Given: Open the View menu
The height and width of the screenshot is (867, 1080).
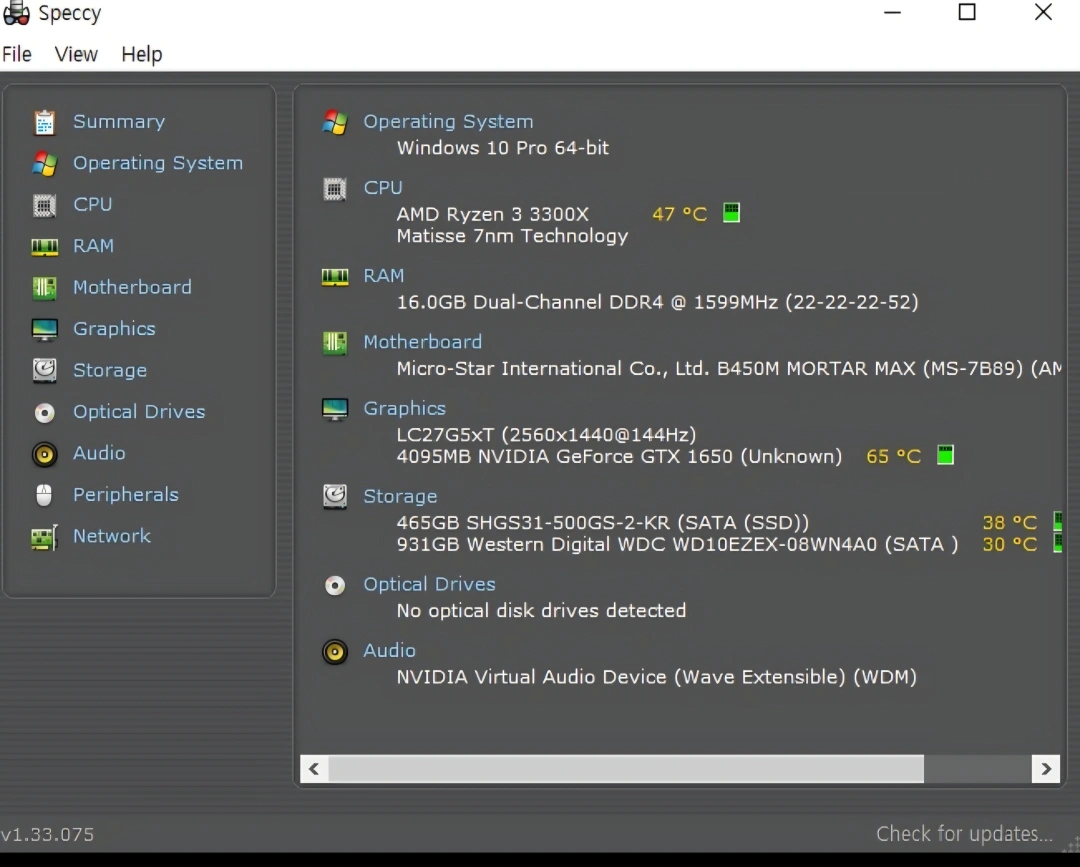Looking at the screenshot, I should tap(76, 54).
